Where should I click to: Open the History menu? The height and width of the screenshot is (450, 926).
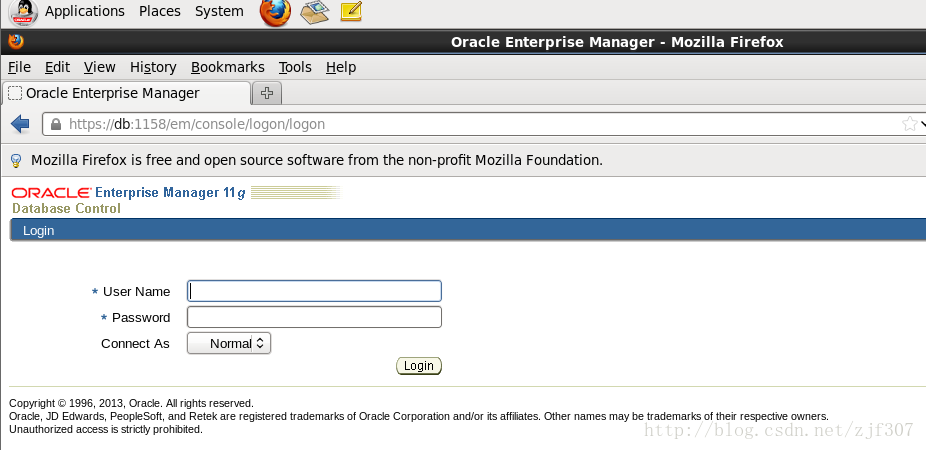(x=154, y=67)
